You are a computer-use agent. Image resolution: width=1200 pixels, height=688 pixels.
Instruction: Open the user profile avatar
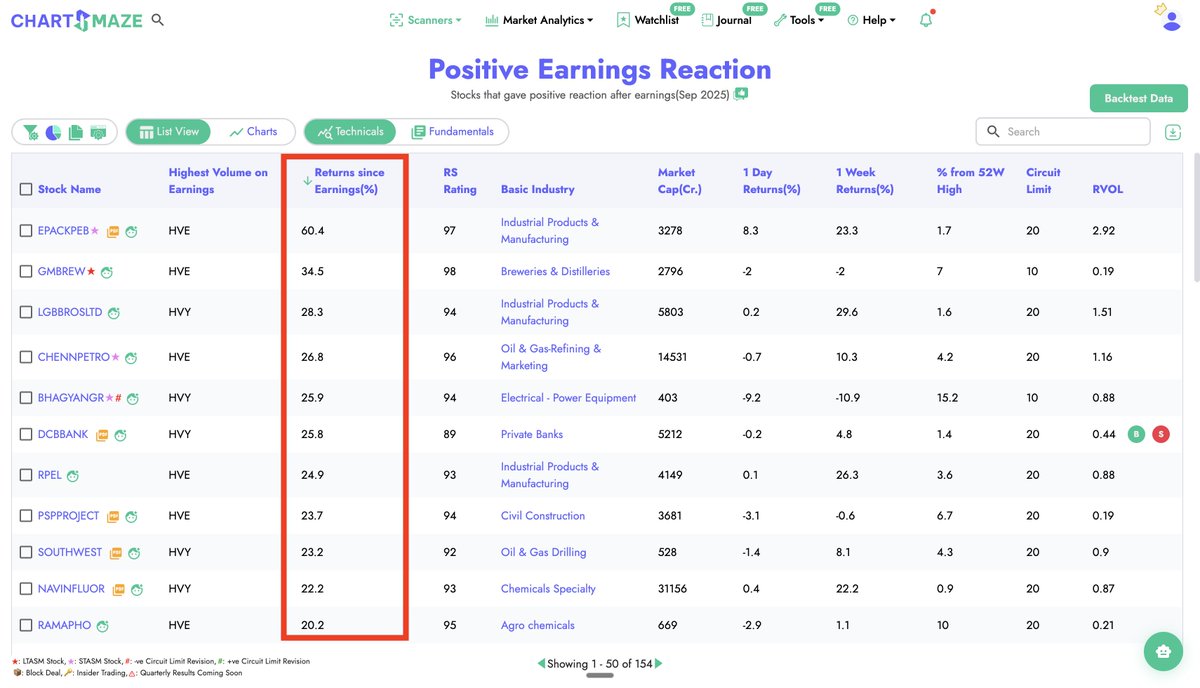(x=1172, y=20)
